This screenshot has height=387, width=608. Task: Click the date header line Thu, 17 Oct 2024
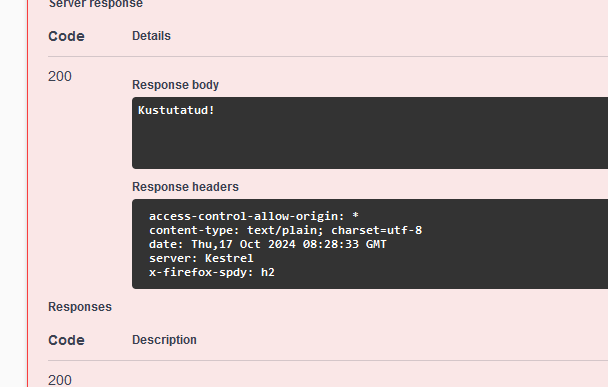tap(268, 244)
